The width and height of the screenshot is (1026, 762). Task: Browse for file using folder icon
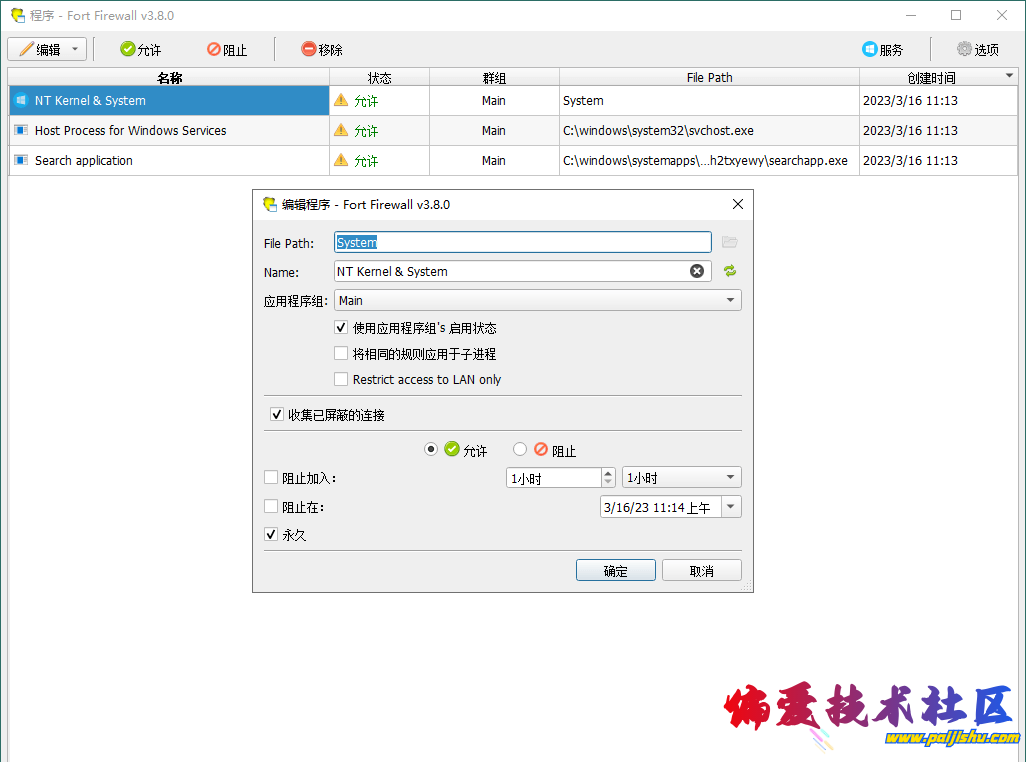pos(729,242)
